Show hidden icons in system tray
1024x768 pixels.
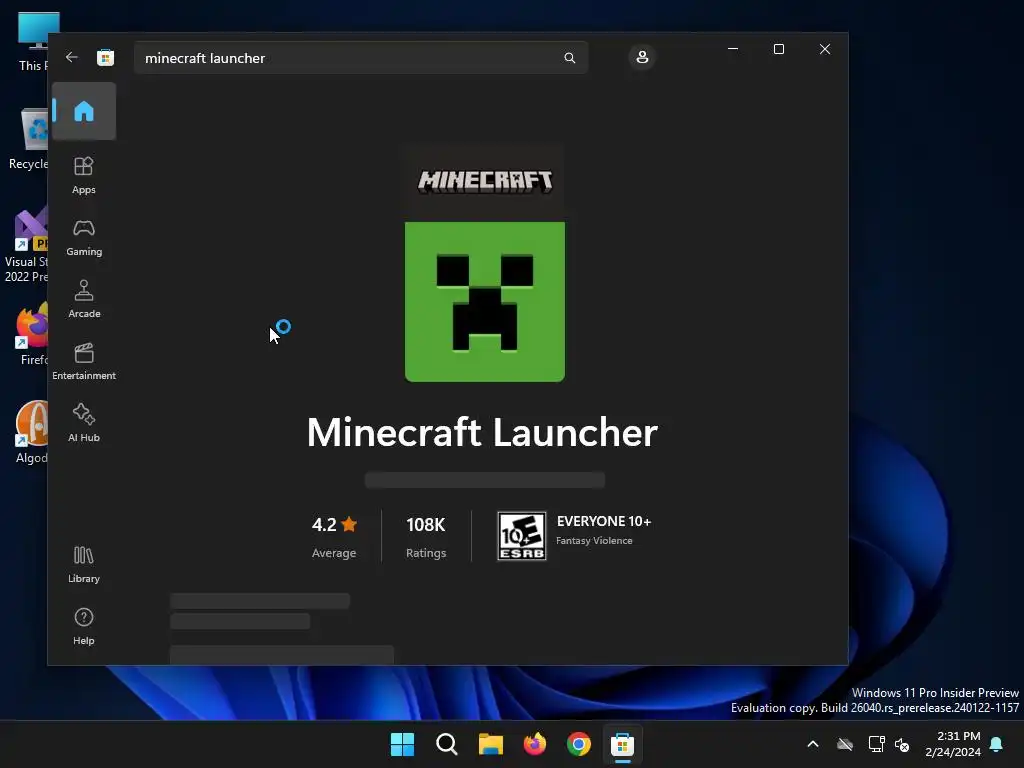[813, 744]
